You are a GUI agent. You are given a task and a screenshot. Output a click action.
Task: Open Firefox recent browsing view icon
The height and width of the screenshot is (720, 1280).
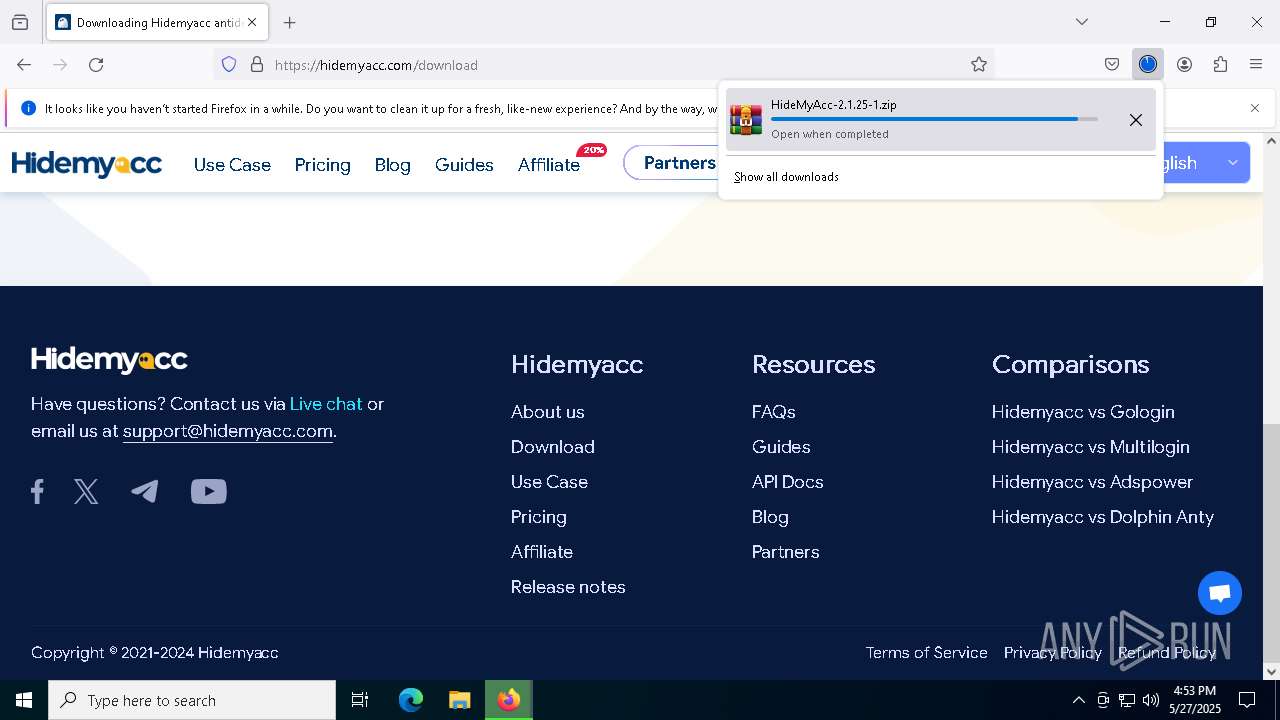click(20, 22)
